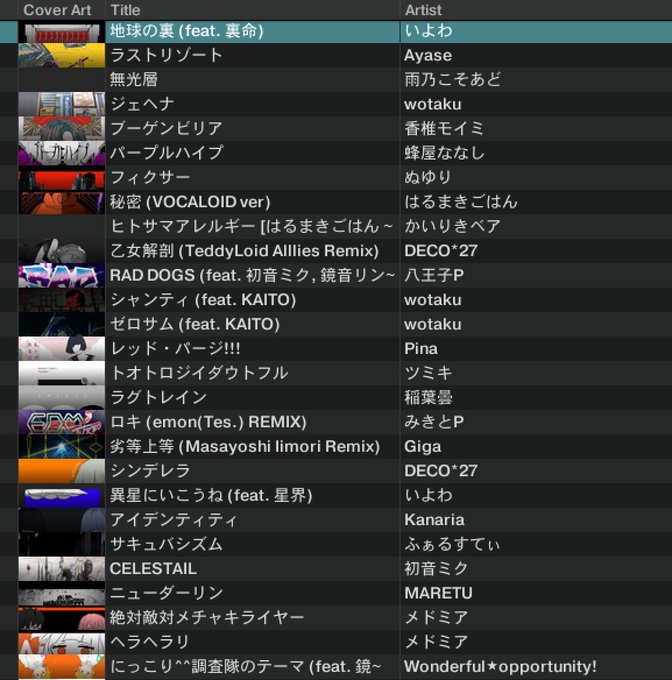Click artist 雨乃こそあど
Image resolution: width=672 pixels, height=680 pixels.
(x=453, y=79)
